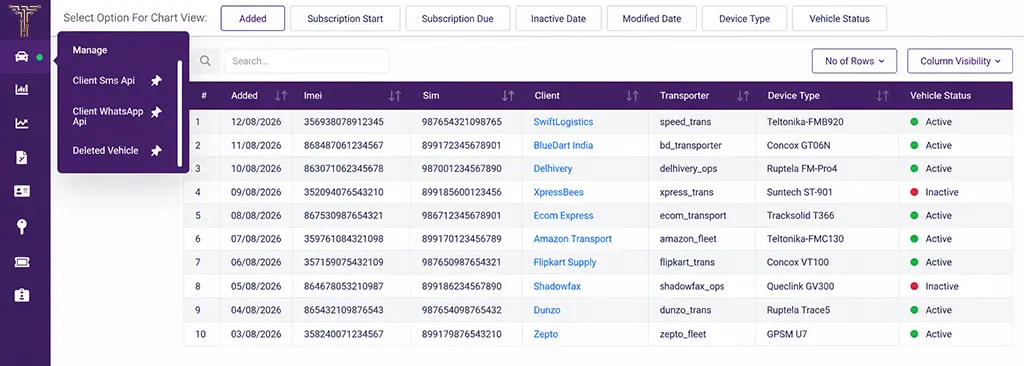Screen dimensions: 1024x366
Task: Open the XpressBees client link
Action: click(x=558, y=192)
